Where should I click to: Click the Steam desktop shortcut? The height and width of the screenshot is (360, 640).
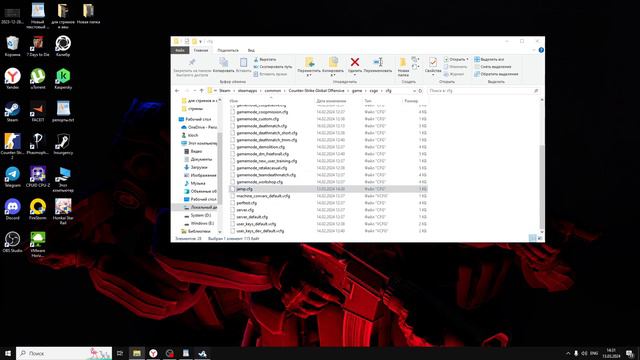coord(12,112)
